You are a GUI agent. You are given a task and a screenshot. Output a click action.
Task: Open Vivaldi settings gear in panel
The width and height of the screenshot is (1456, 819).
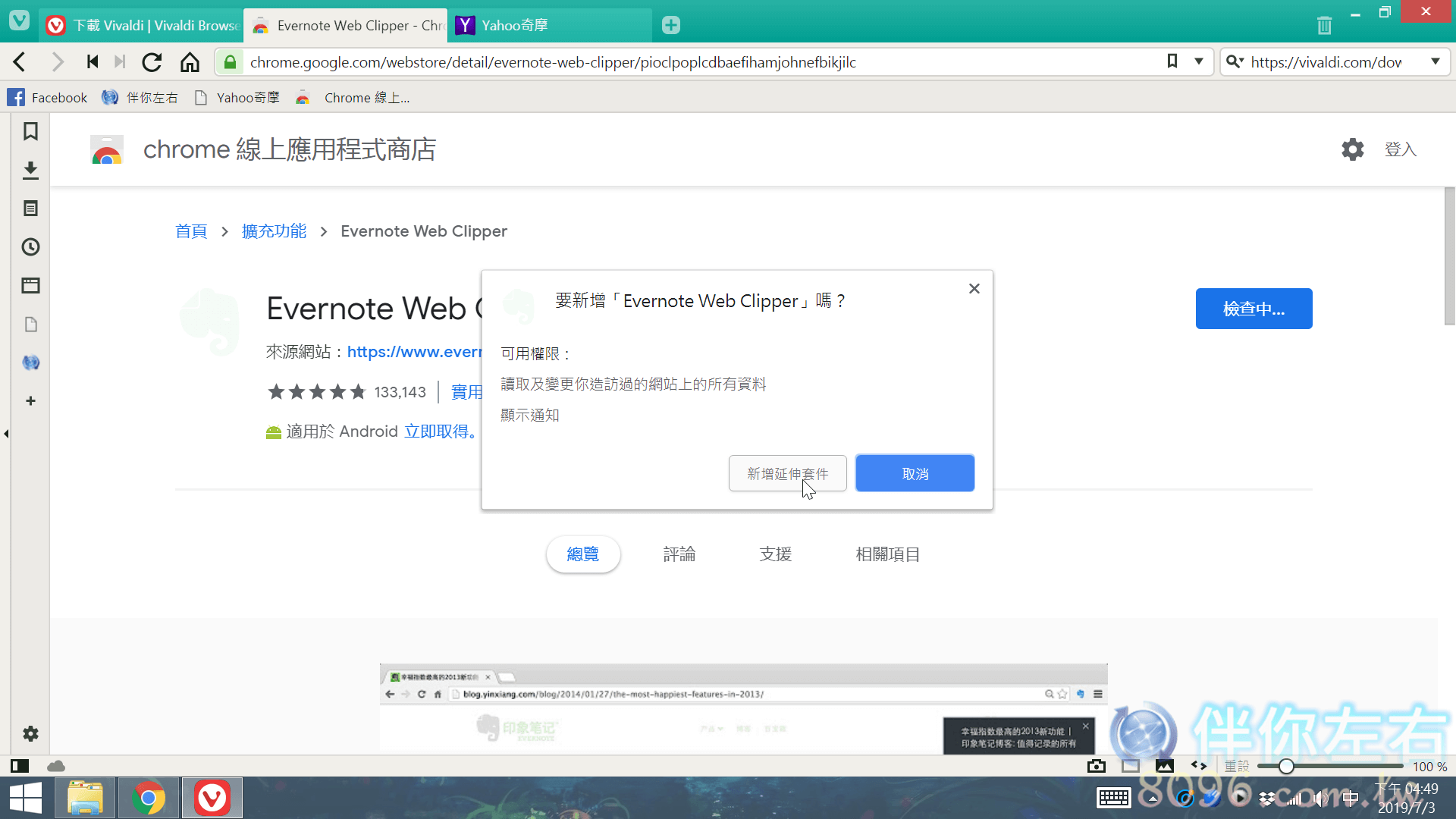tap(30, 734)
